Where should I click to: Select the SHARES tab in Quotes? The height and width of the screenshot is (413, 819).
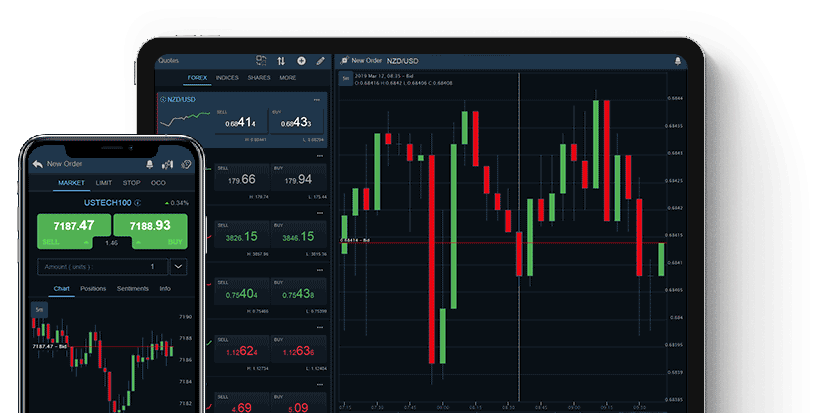point(259,78)
